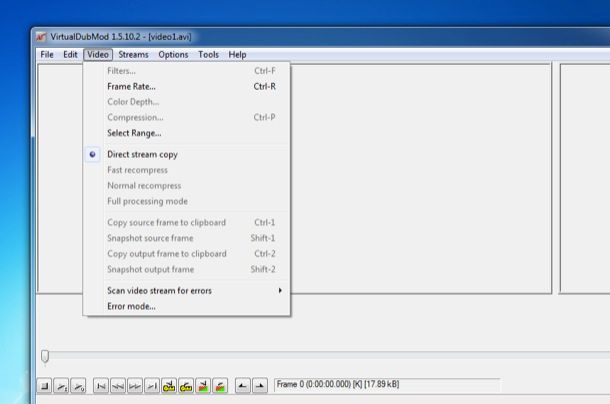Click the step backward icon
The image size is (610, 404).
click(118, 386)
